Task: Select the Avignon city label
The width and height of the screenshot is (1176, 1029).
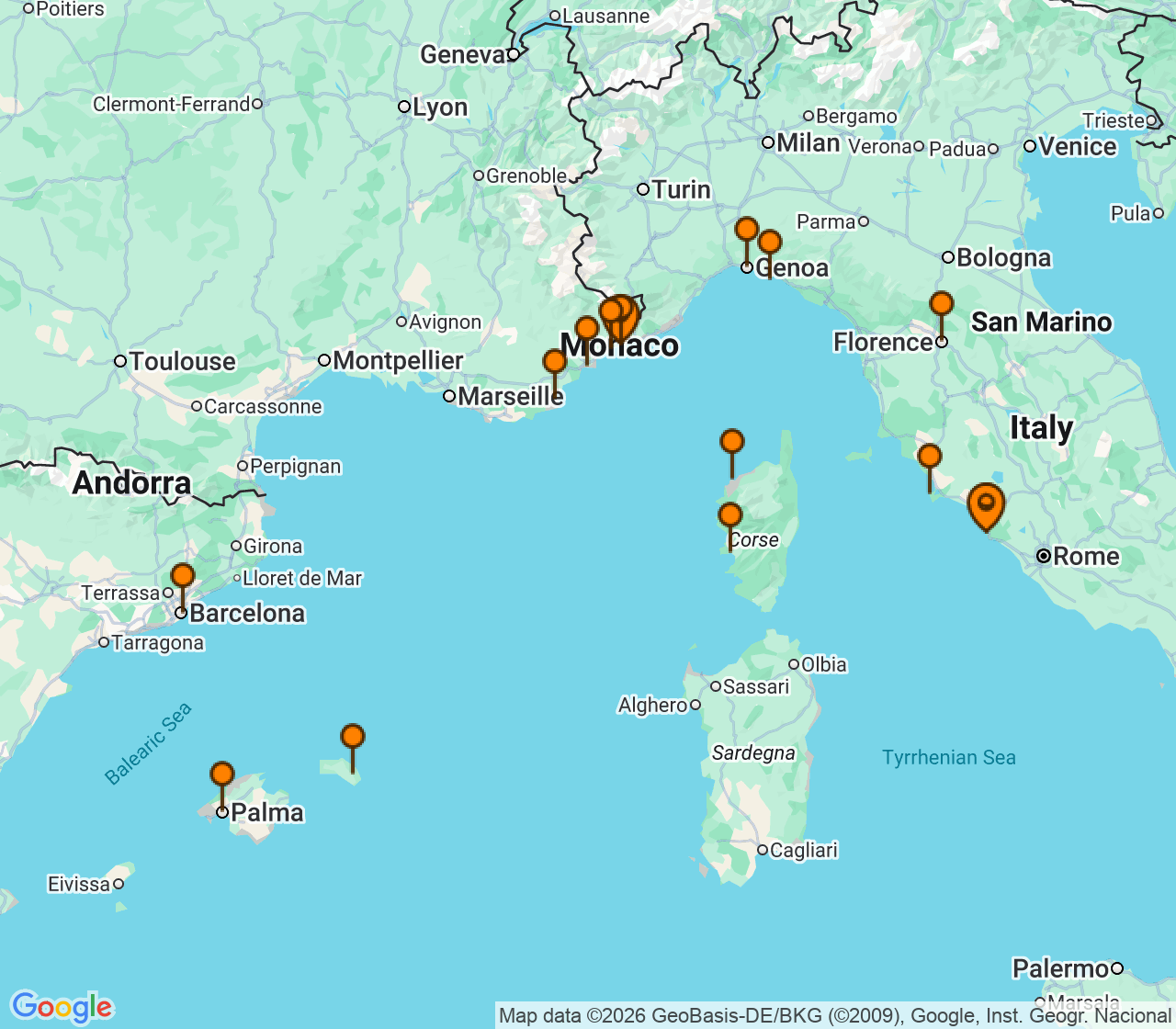Action: pos(446,322)
